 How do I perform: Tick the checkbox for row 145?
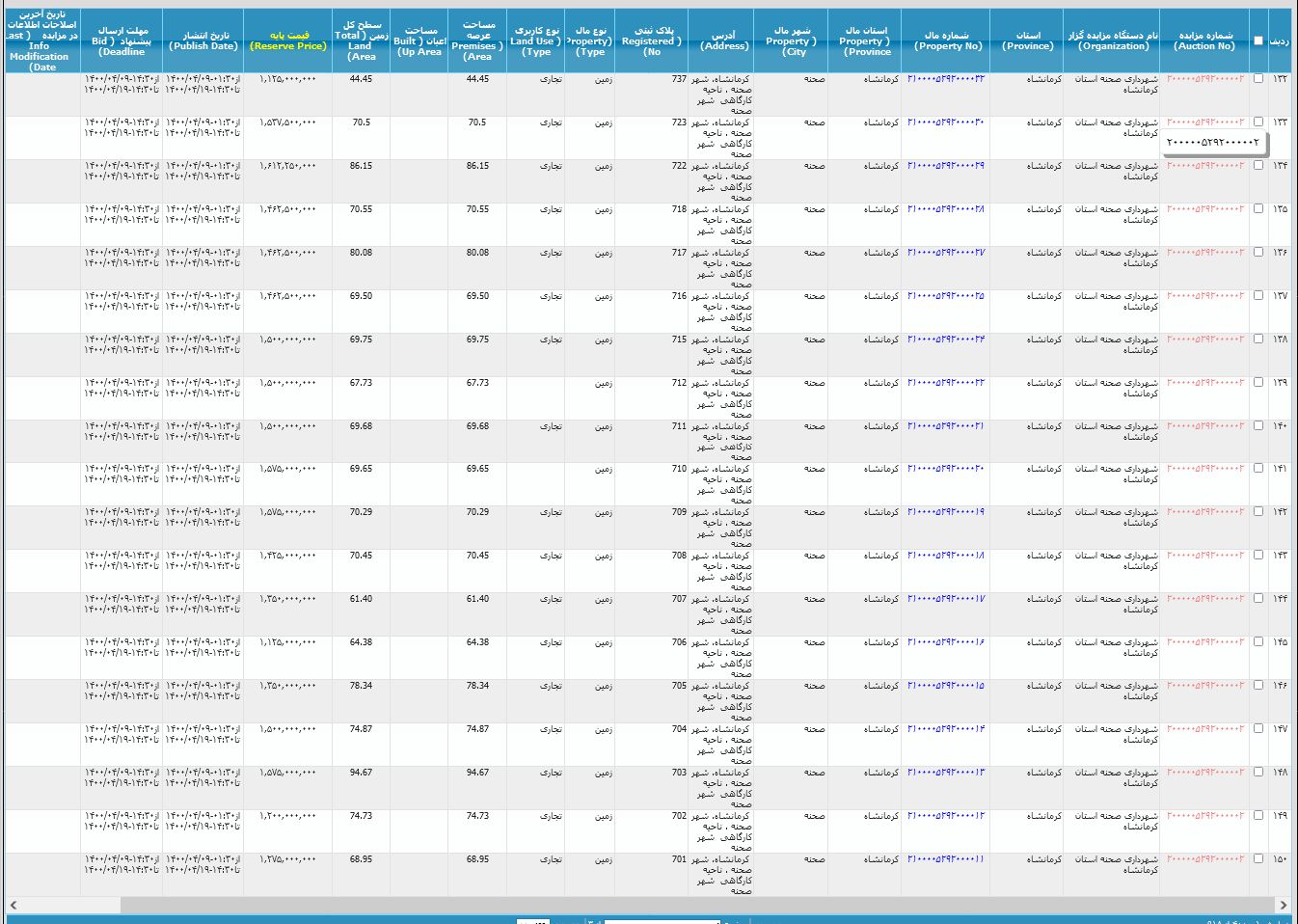pos(1258,642)
